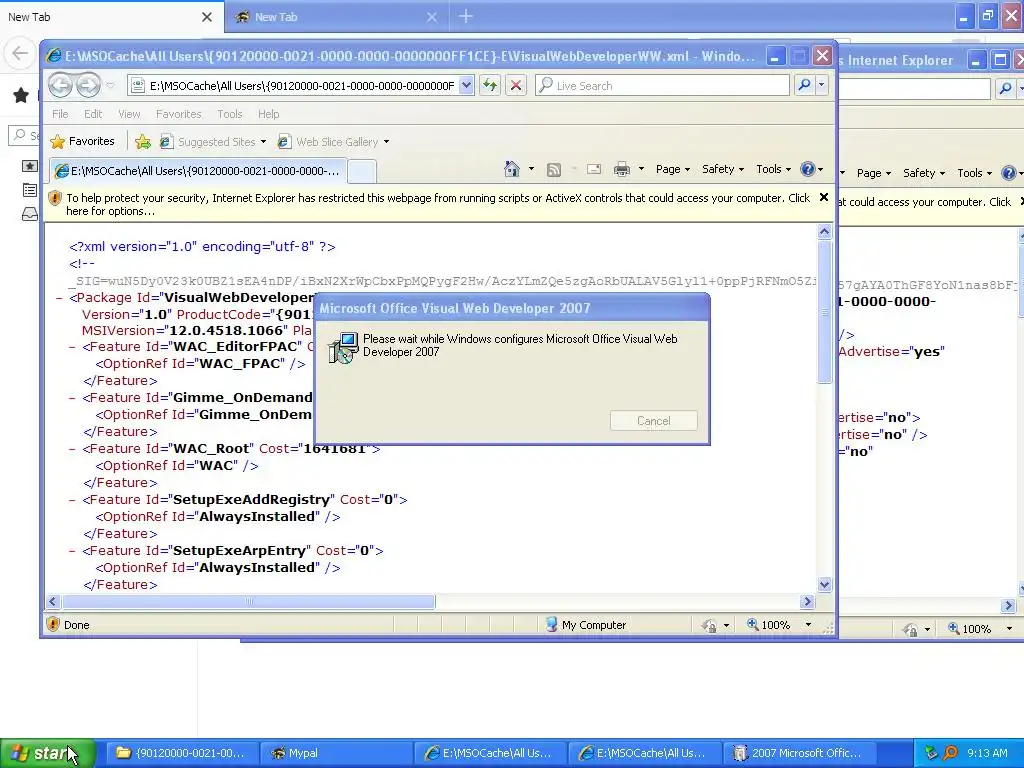Open the Home dropdown arrow

pyautogui.click(x=531, y=169)
